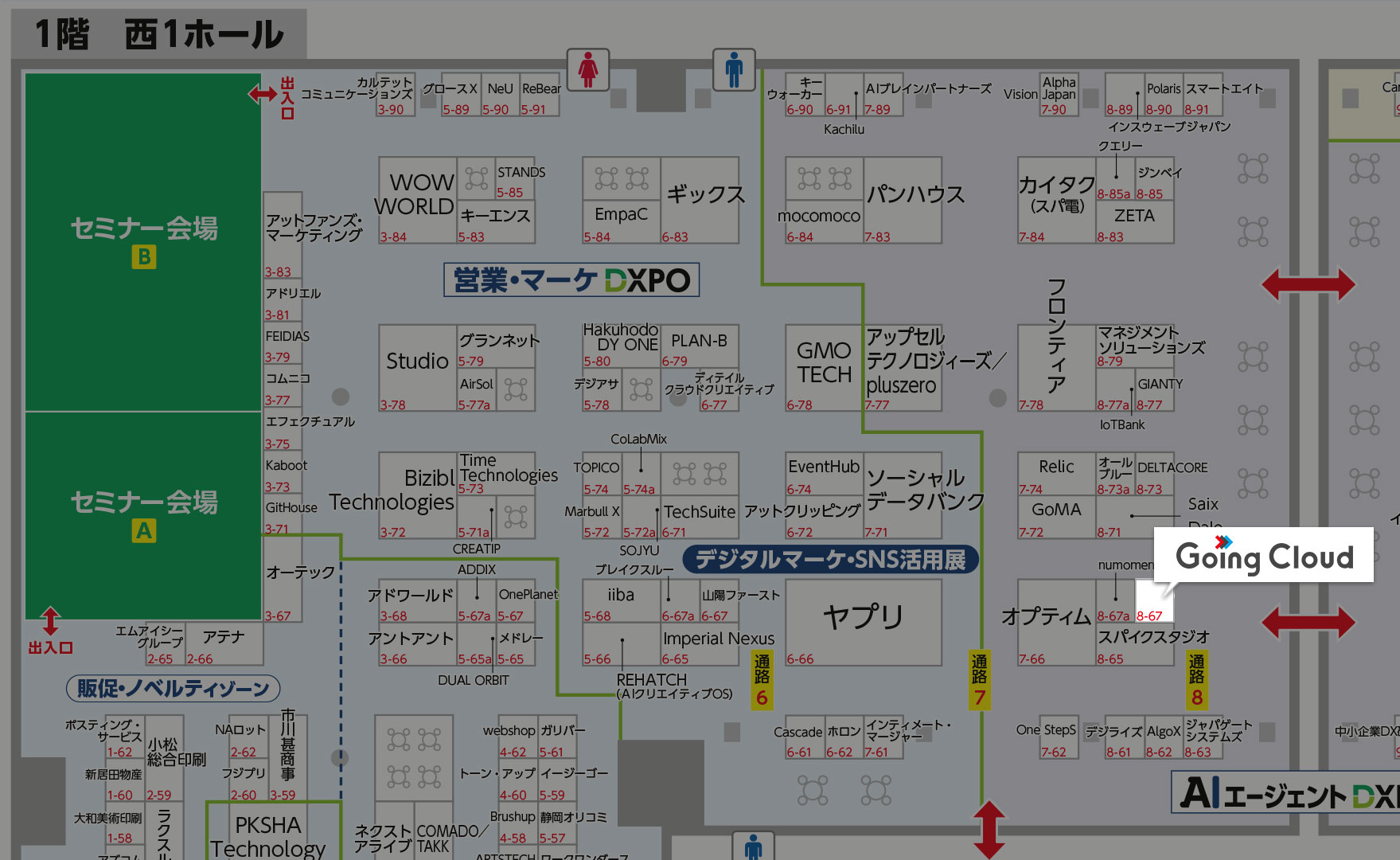The image size is (1400, 860).
Task: Open the アテナ booth 2-66
Action: (x=224, y=644)
